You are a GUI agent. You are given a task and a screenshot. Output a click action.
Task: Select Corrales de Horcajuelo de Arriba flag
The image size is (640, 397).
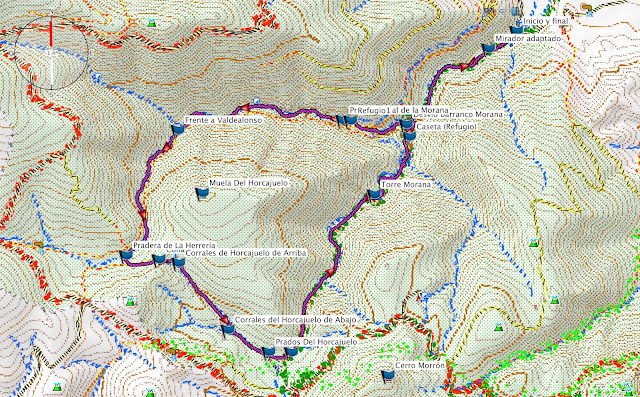click(x=178, y=262)
